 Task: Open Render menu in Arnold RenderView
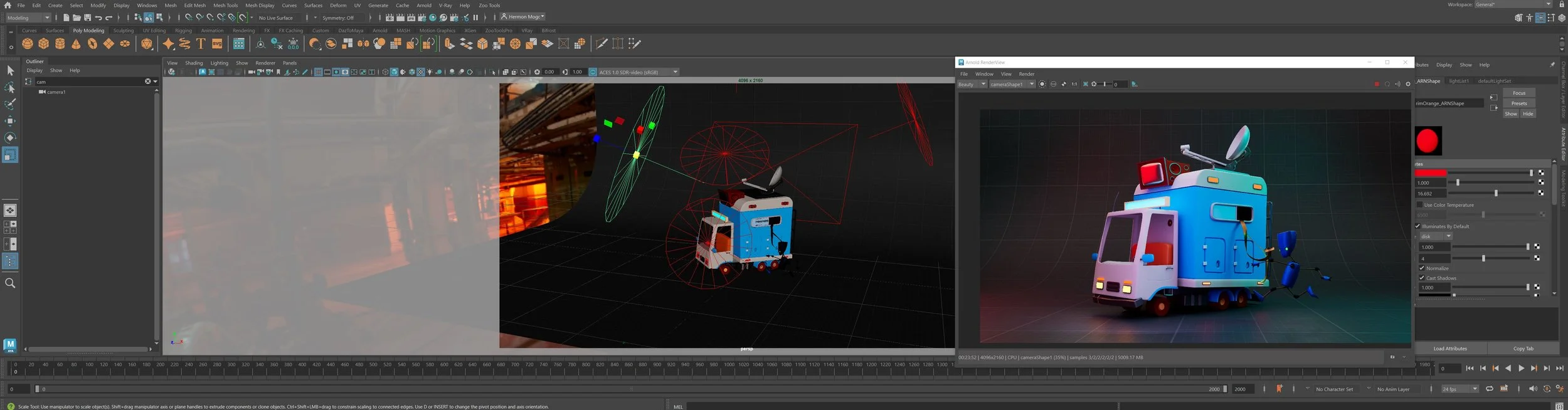(1027, 74)
